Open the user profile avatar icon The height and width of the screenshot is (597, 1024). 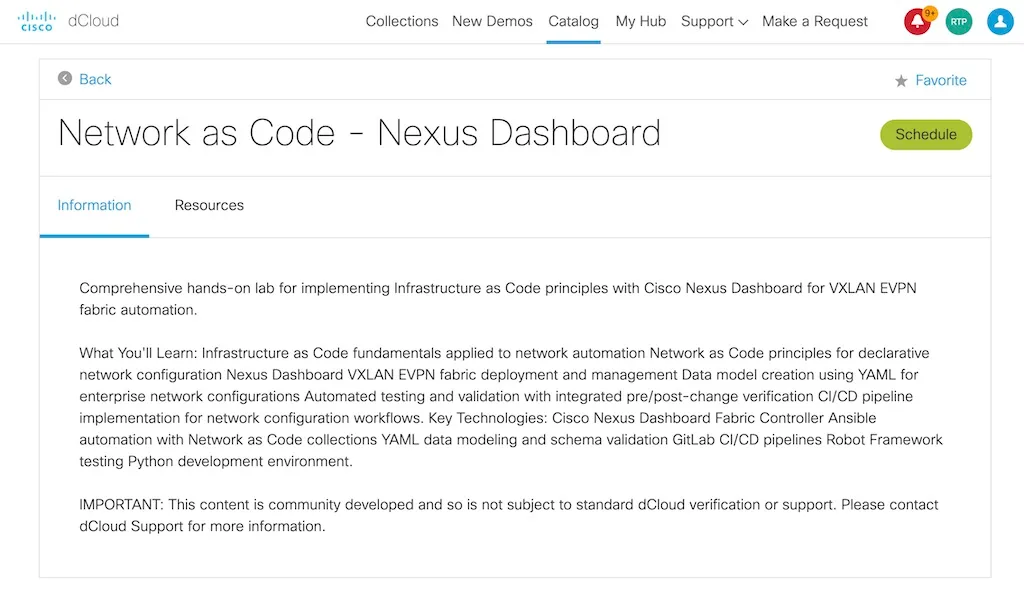(x=1000, y=21)
